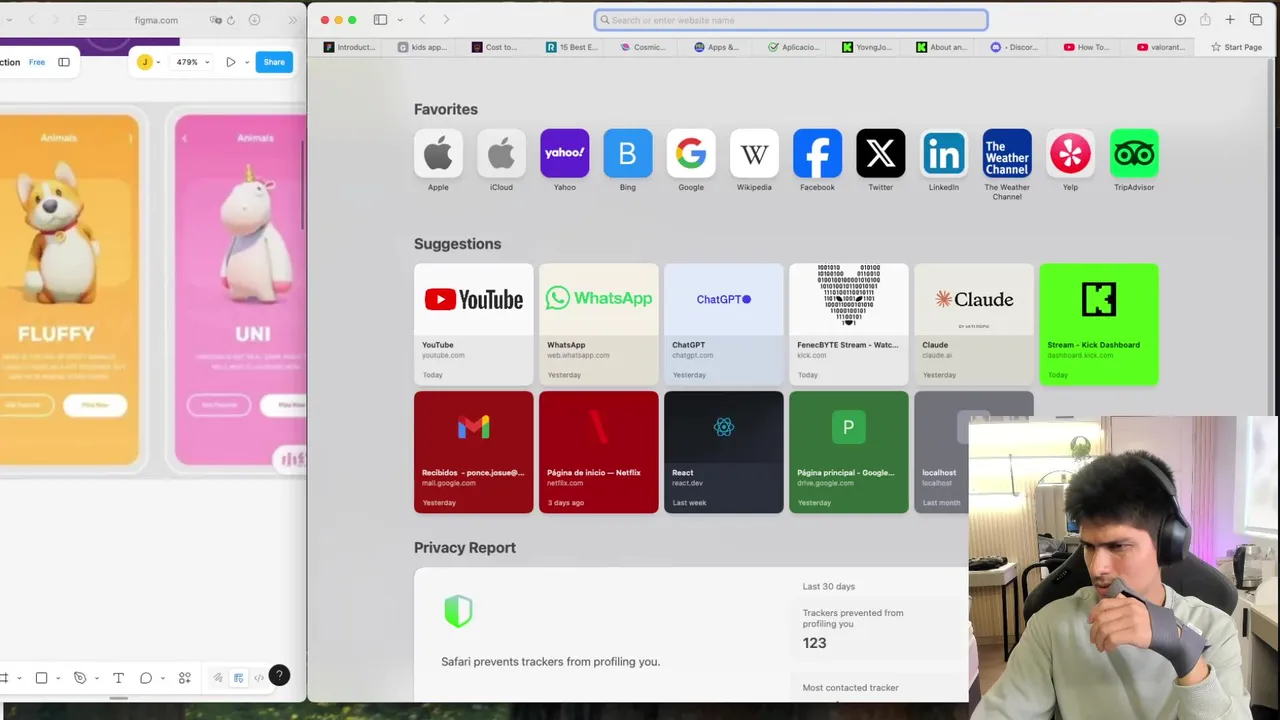Expand the Comment tools dropdown arrow
1280x720 pixels.
point(162,678)
